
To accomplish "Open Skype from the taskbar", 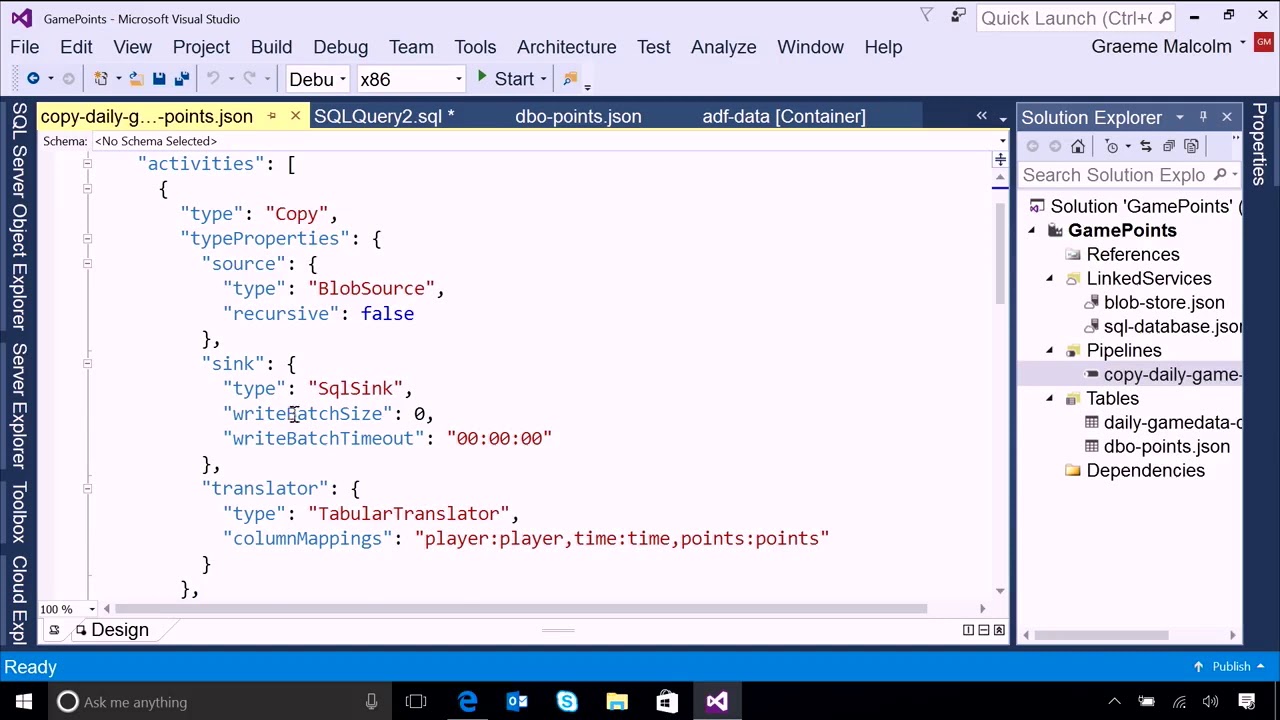I will (x=567, y=702).
